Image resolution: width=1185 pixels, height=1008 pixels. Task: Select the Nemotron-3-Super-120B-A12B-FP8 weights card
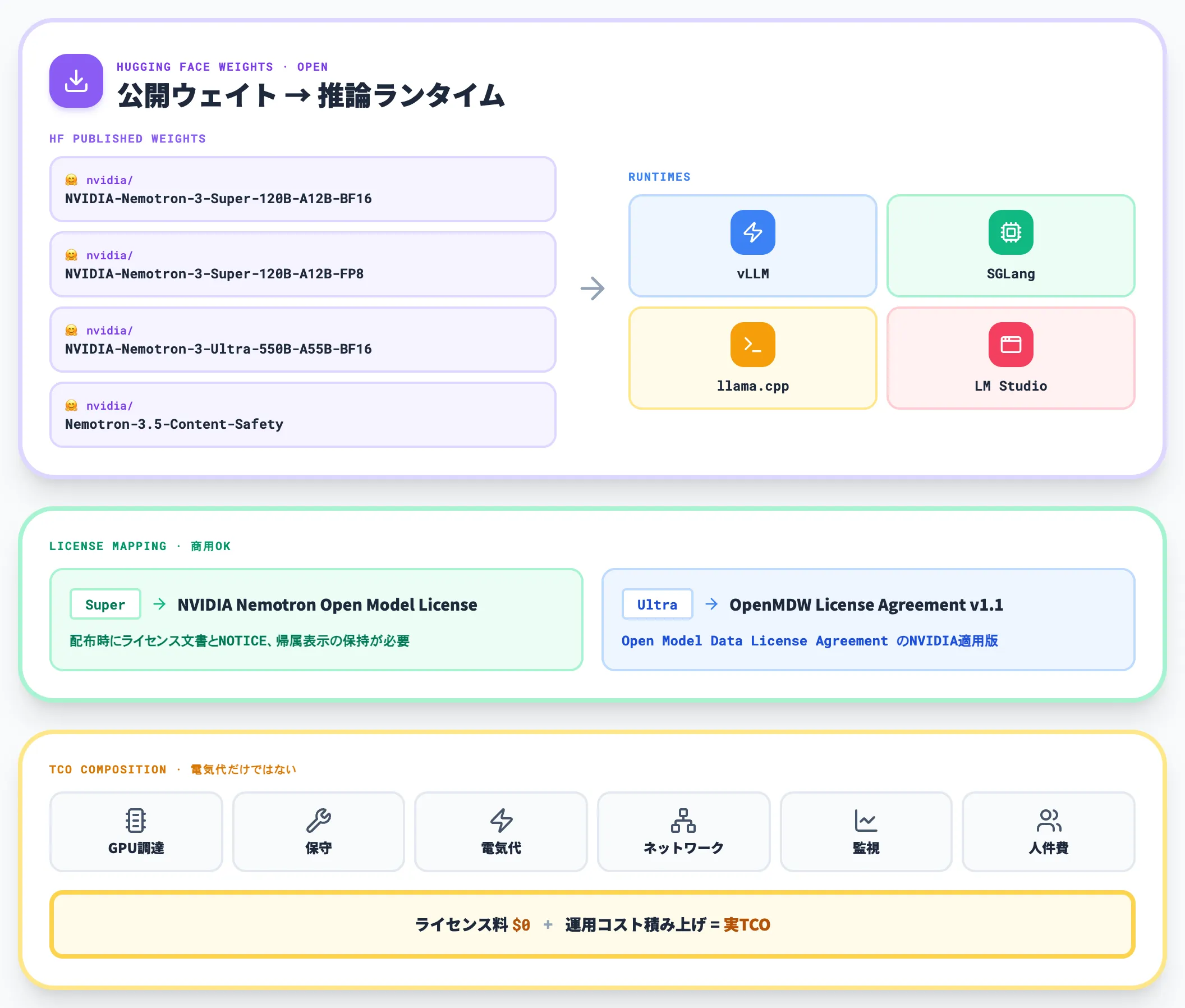click(303, 264)
